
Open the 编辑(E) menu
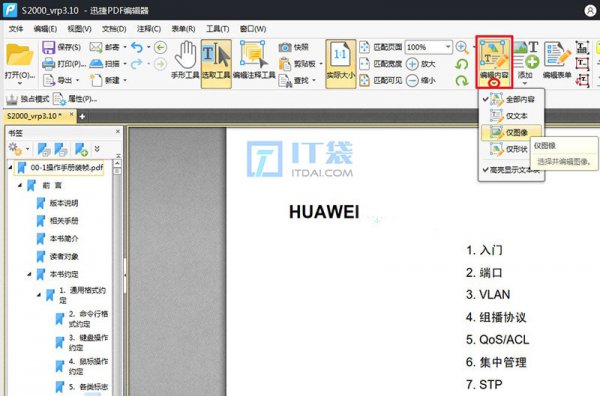point(45,29)
